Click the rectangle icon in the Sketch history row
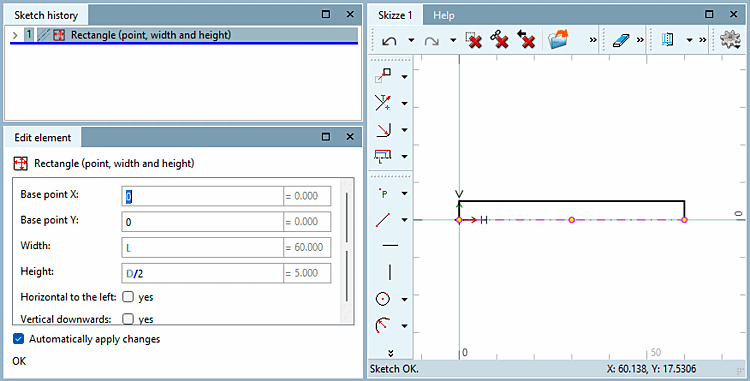Viewport: 750px width, 381px height. tap(59, 35)
